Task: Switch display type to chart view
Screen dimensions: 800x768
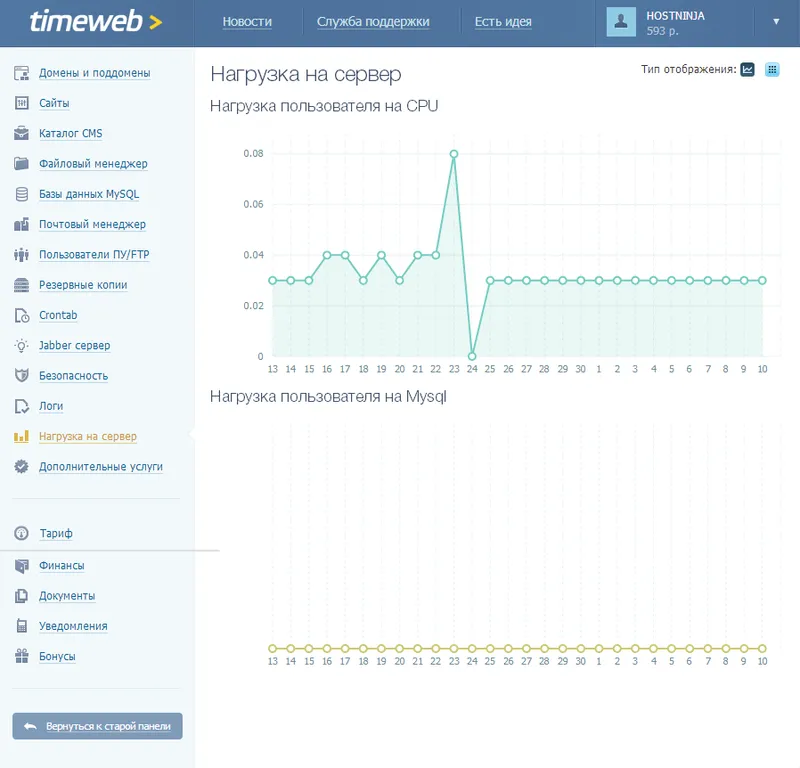Action: (x=747, y=69)
